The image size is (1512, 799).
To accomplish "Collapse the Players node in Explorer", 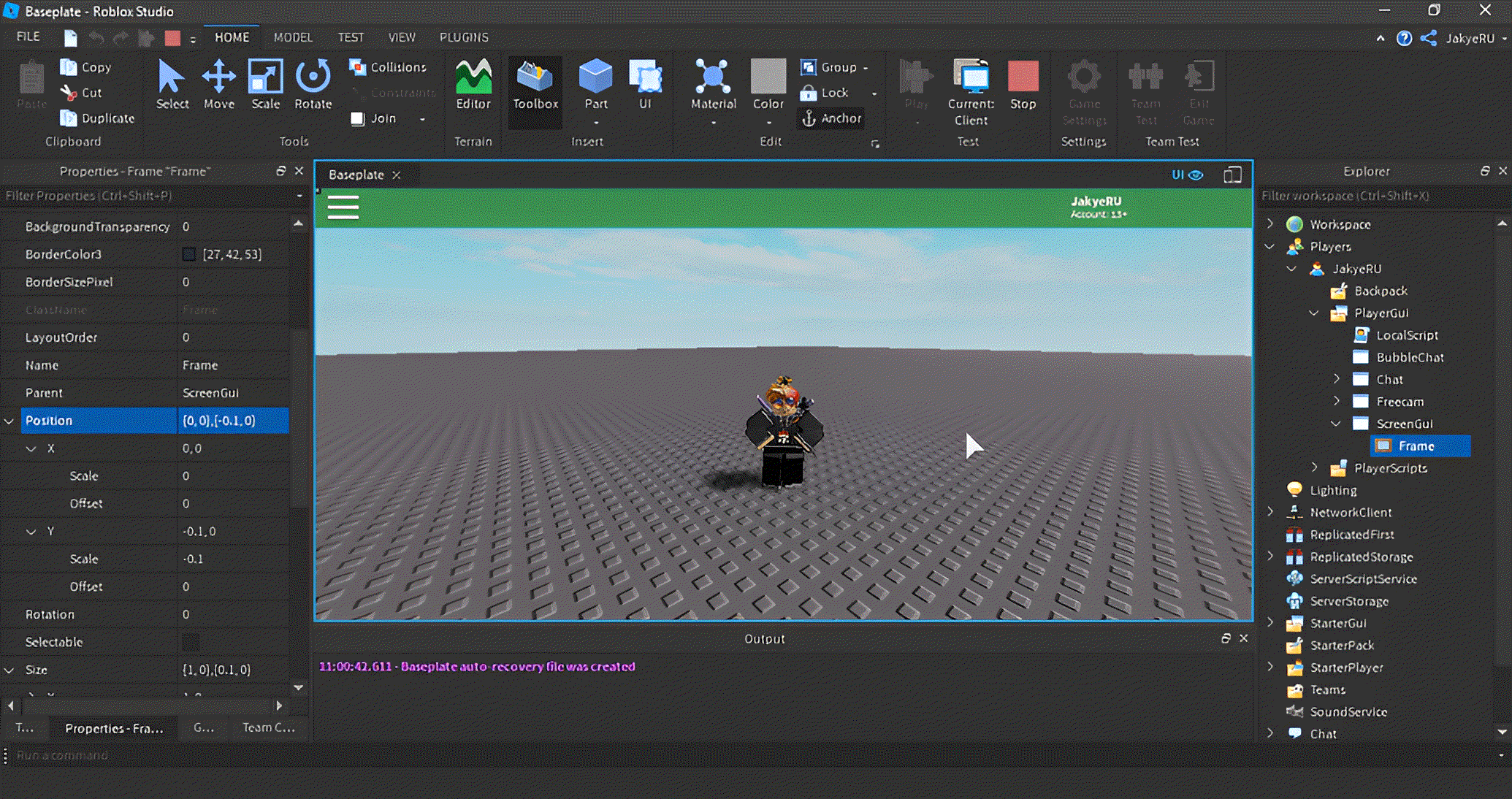I will click(1270, 246).
